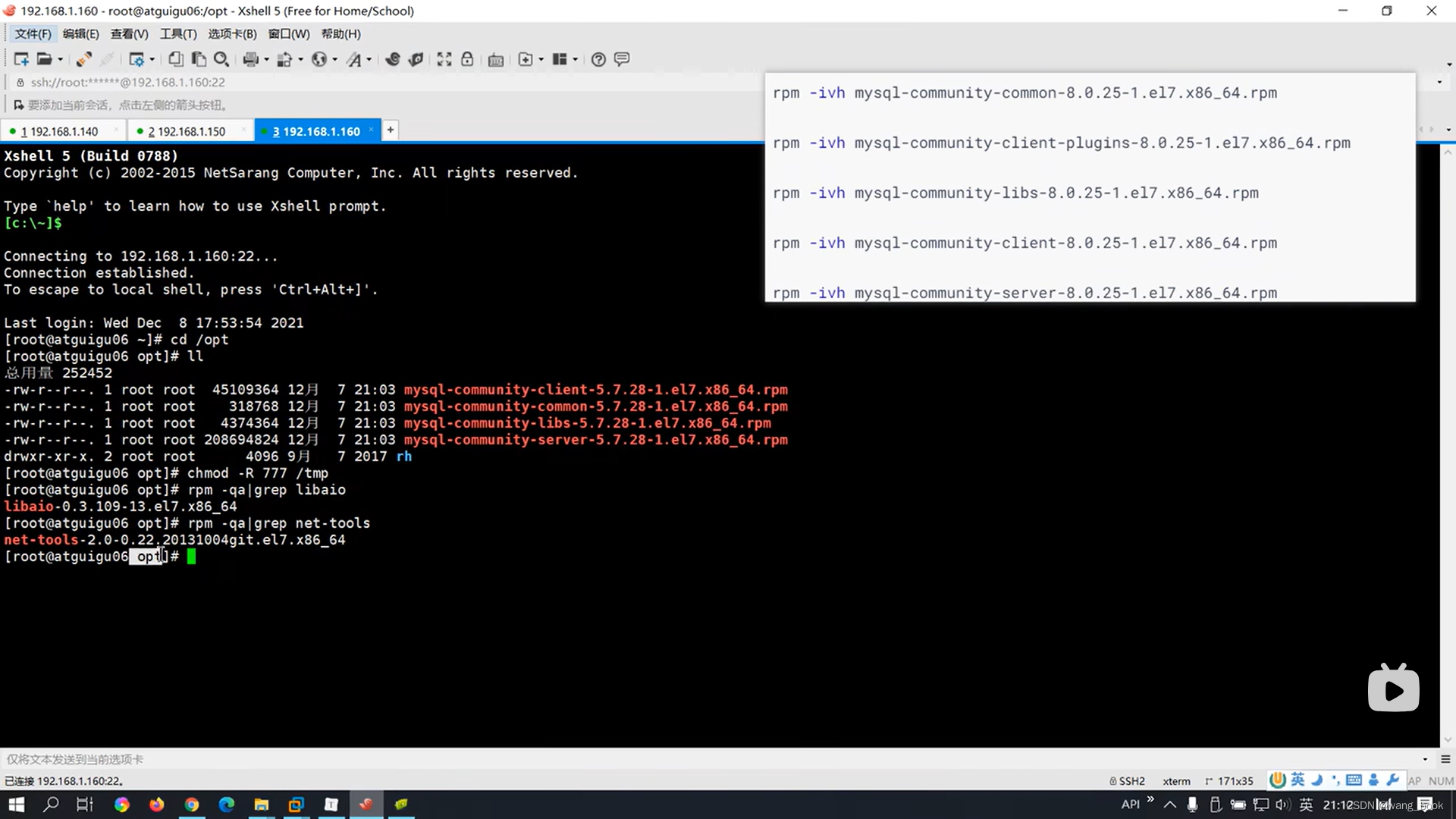The width and height of the screenshot is (1456, 819).
Task: Expand the open folder dropdown arrow
Action: 61,60
